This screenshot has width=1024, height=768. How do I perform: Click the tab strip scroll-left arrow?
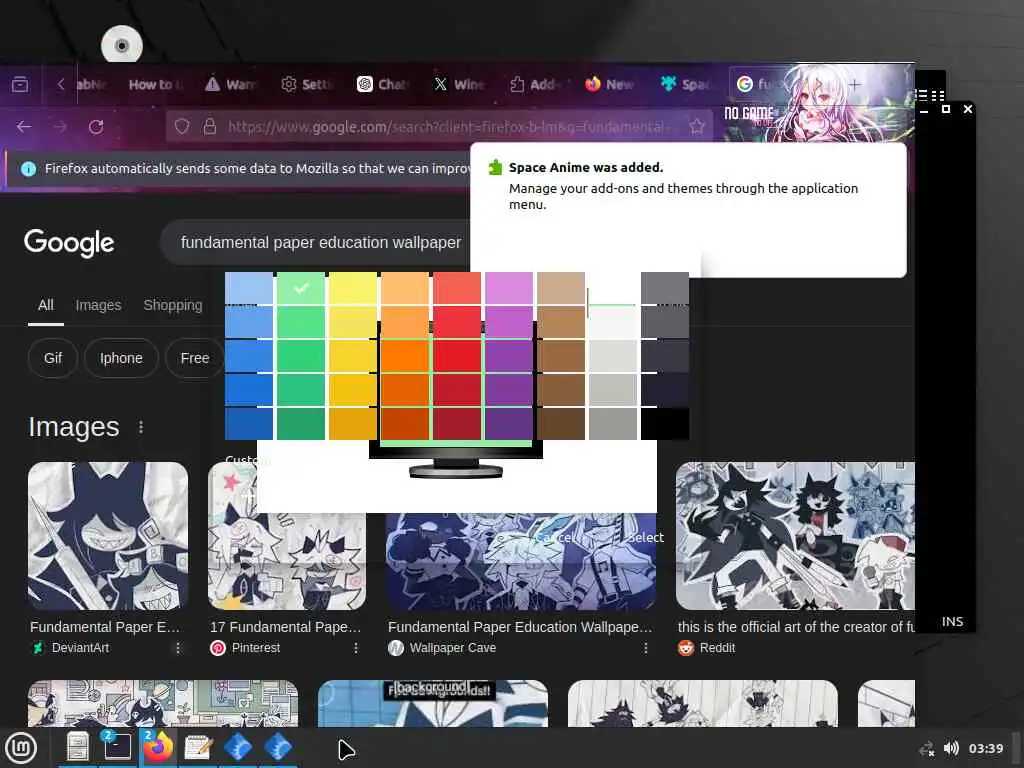click(61, 84)
